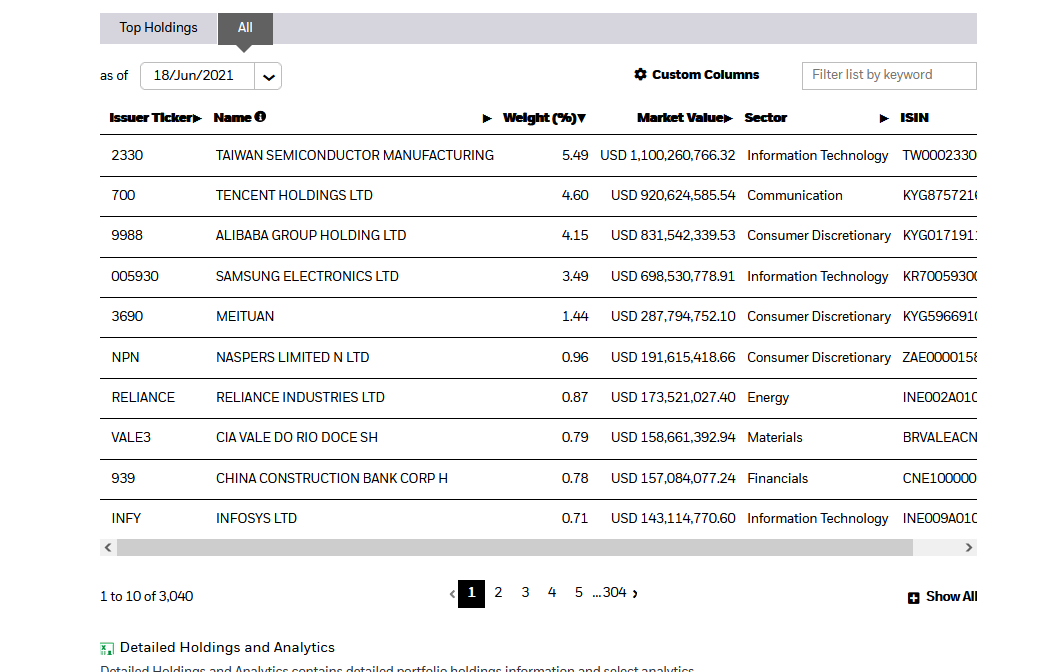The height and width of the screenshot is (672, 1063).
Task: Click market value USD 831,542,339.53
Action: pos(673,235)
